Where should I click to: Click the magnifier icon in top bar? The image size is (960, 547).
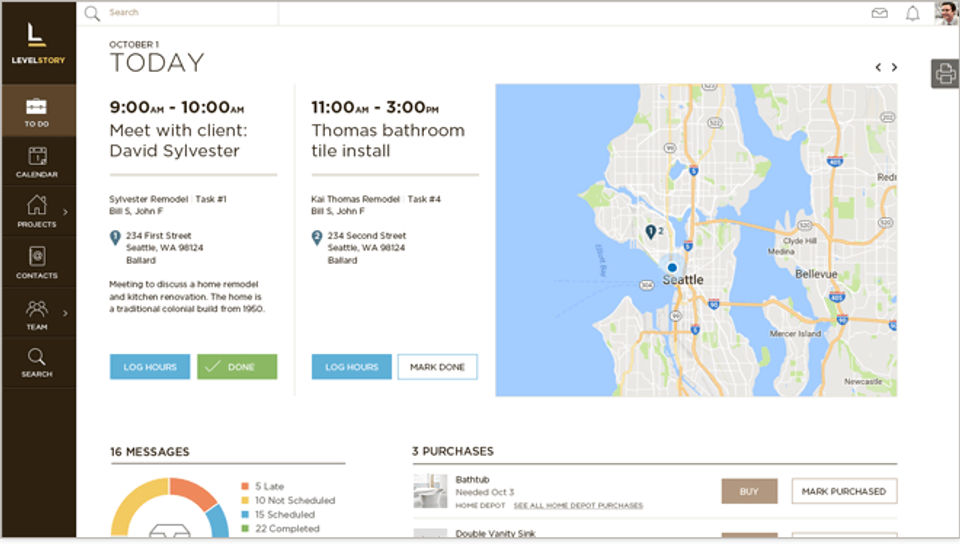click(x=92, y=13)
